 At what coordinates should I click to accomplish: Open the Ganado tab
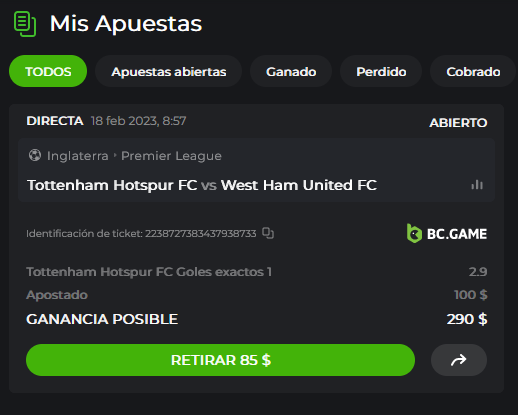(291, 71)
